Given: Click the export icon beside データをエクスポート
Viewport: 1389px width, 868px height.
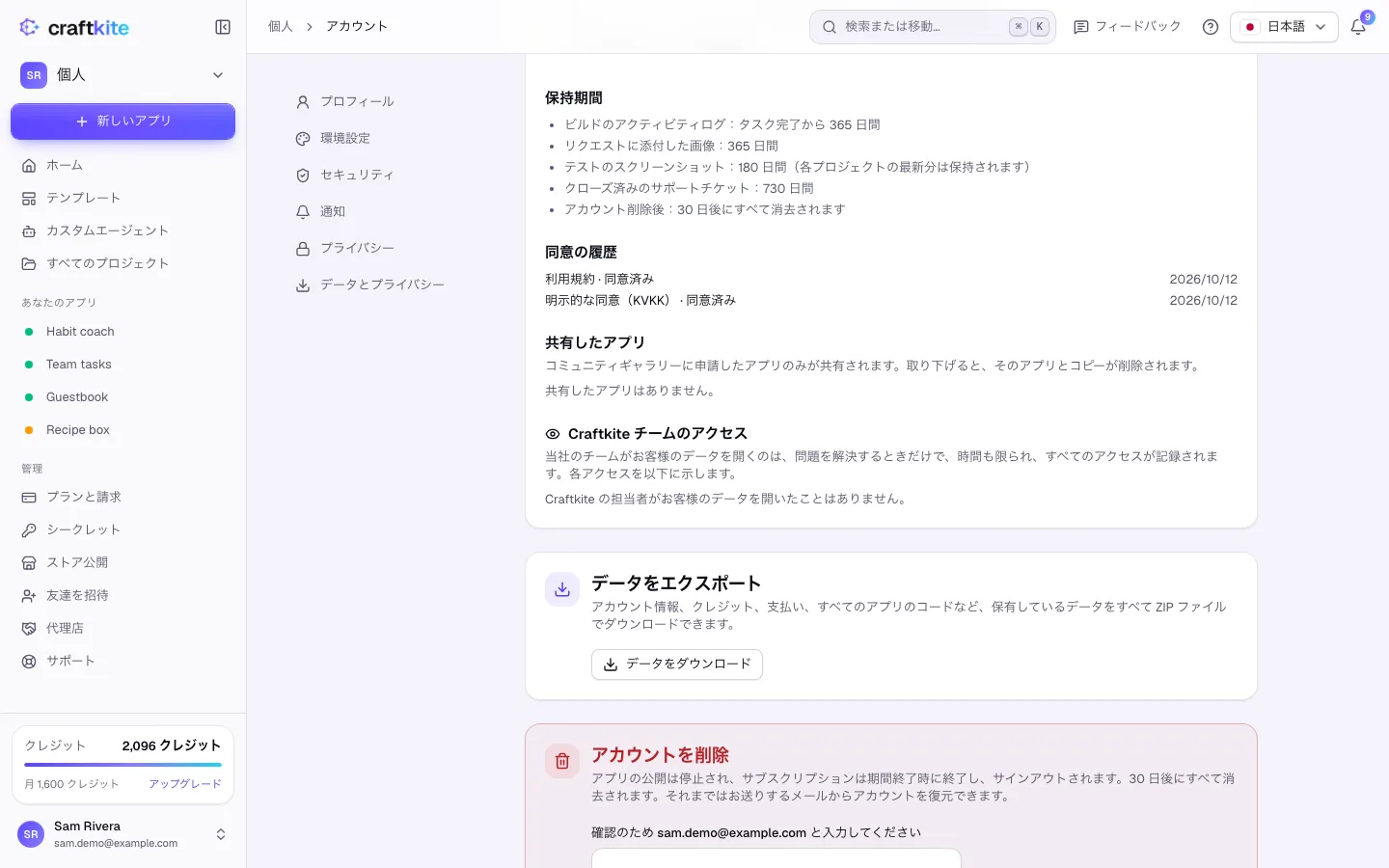Looking at the screenshot, I should 562,589.
